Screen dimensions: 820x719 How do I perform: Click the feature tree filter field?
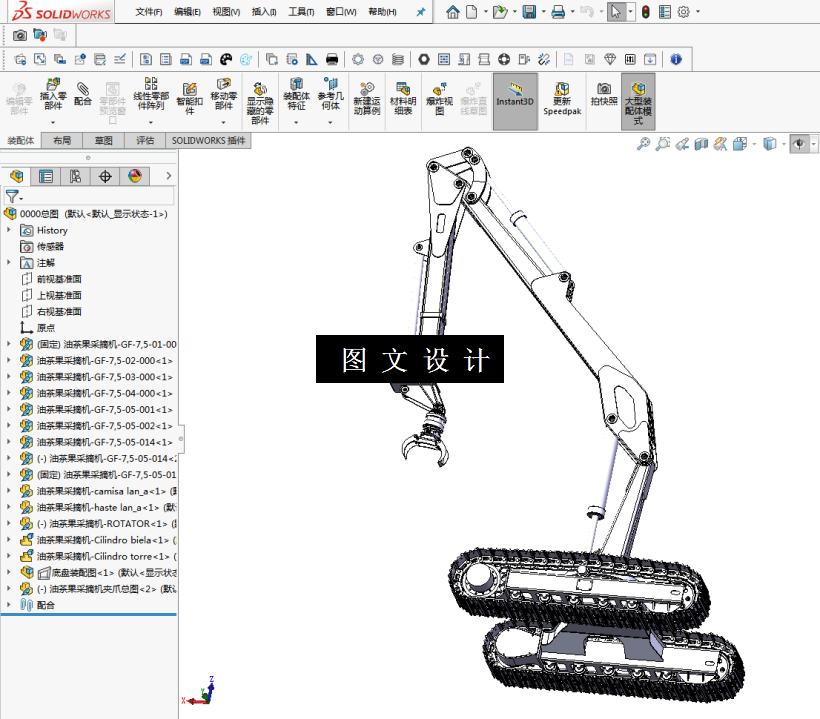pos(89,197)
